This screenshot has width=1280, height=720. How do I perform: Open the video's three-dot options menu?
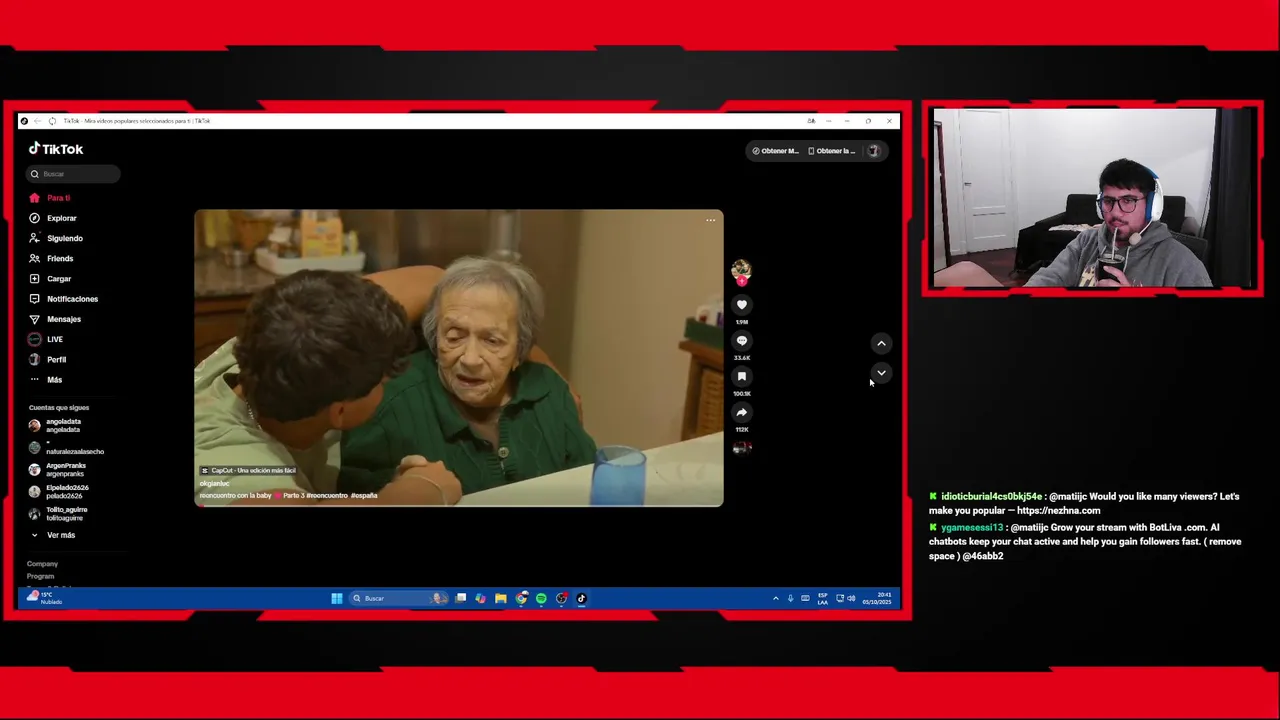coord(710,220)
